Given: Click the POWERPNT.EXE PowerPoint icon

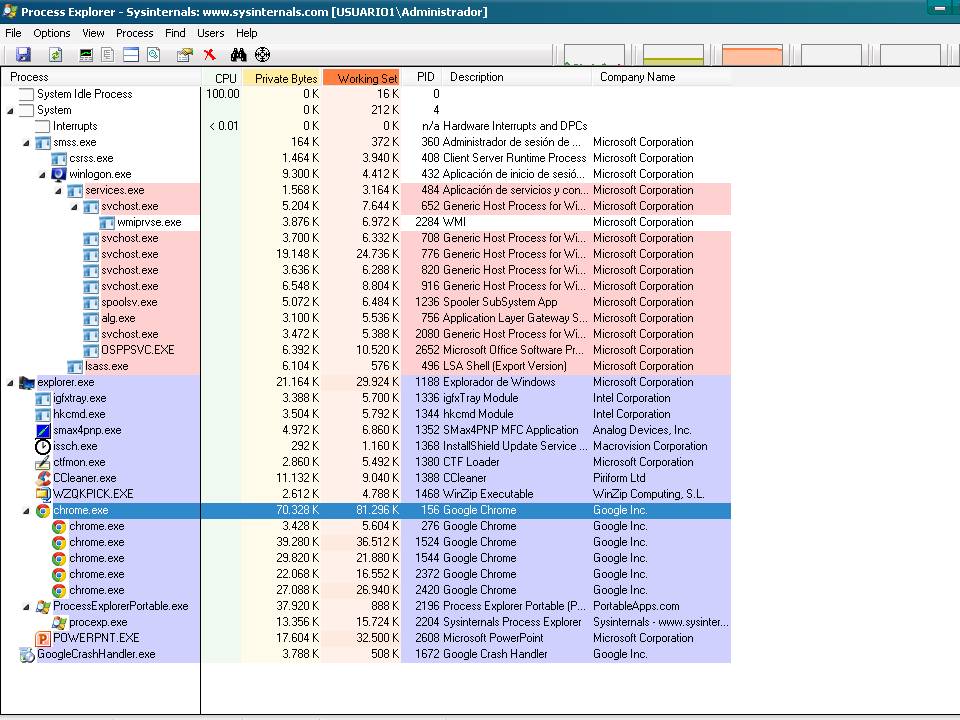Looking at the screenshot, I should pyautogui.click(x=43, y=638).
